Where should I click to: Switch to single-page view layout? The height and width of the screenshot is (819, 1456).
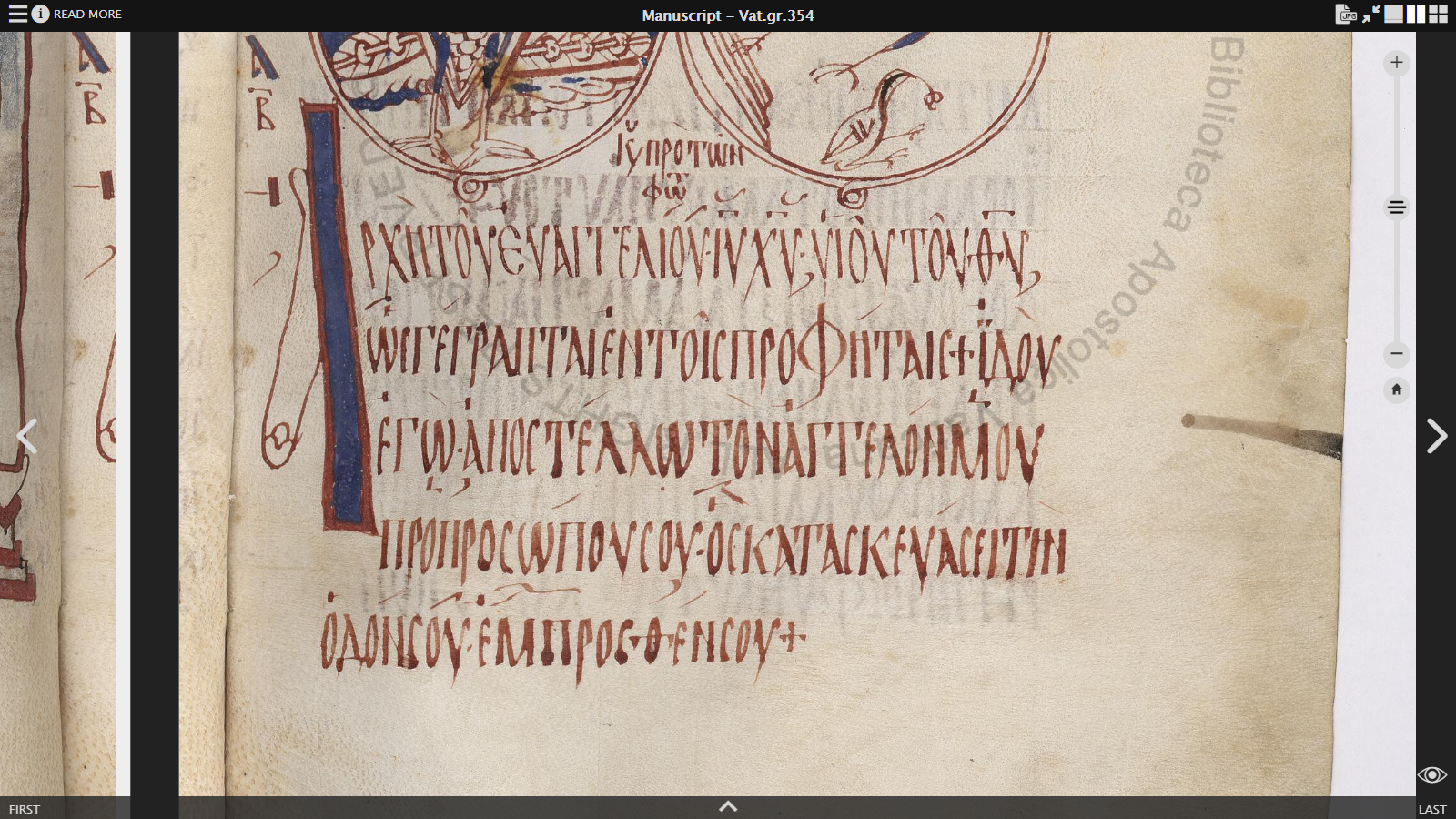1393,14
